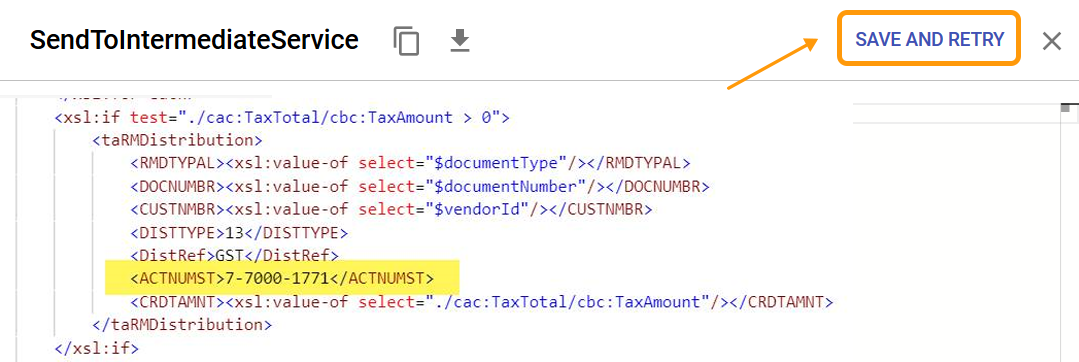Select the SendToIntermediateService title text
1079x362 pixels.
(x=194, y=41)
